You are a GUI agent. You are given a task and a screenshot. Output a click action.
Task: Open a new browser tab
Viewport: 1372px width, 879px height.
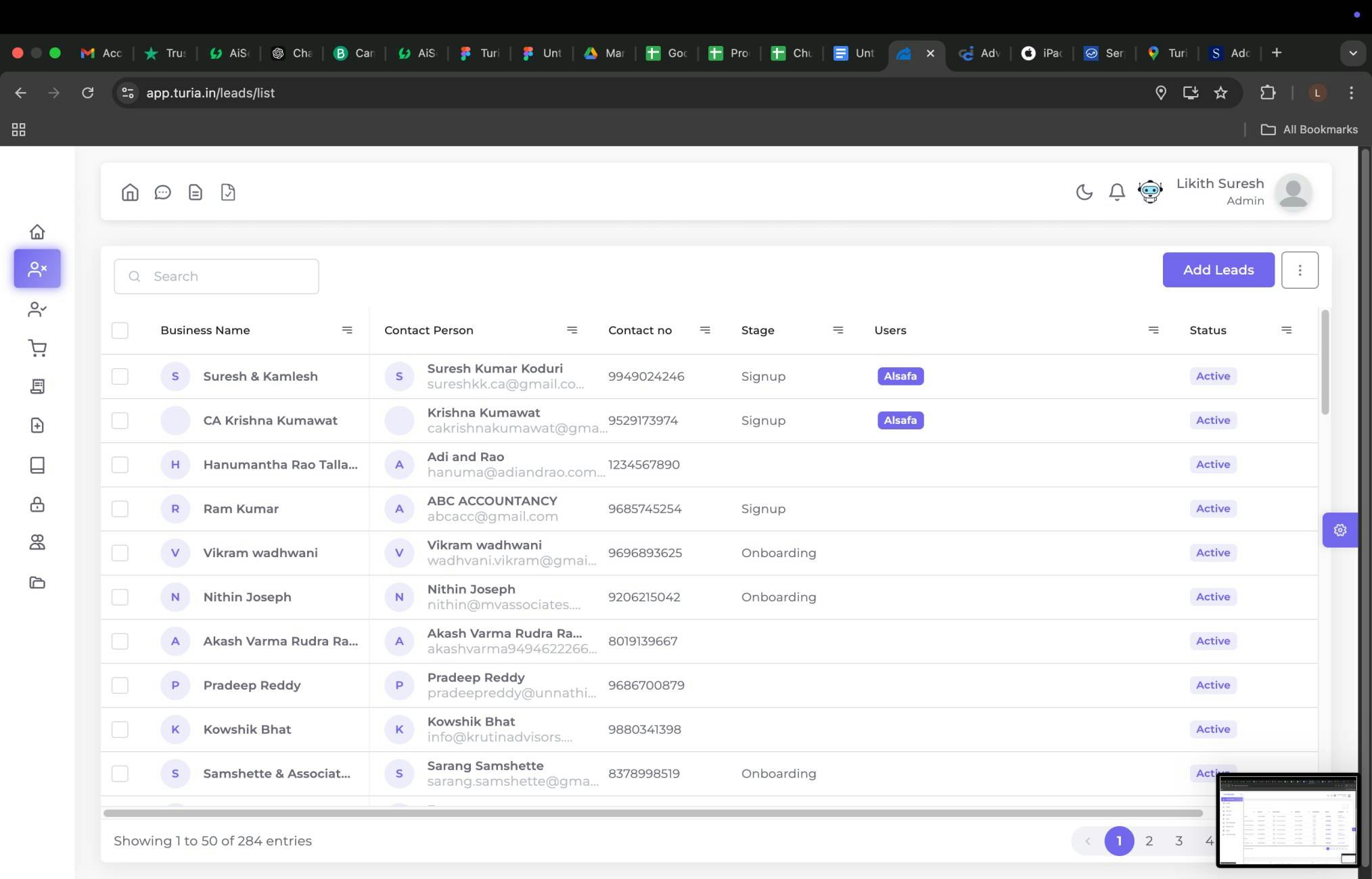tap(1277, 53)
